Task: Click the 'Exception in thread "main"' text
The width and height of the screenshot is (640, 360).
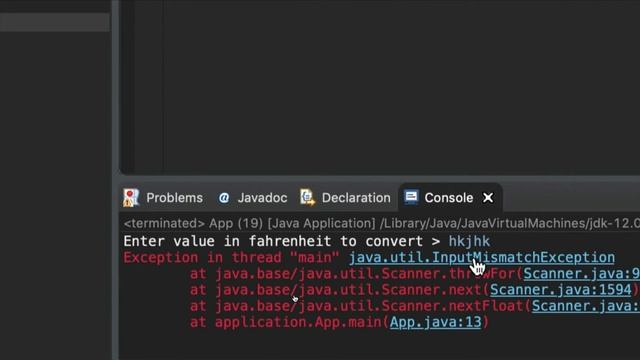Action: 231,258
